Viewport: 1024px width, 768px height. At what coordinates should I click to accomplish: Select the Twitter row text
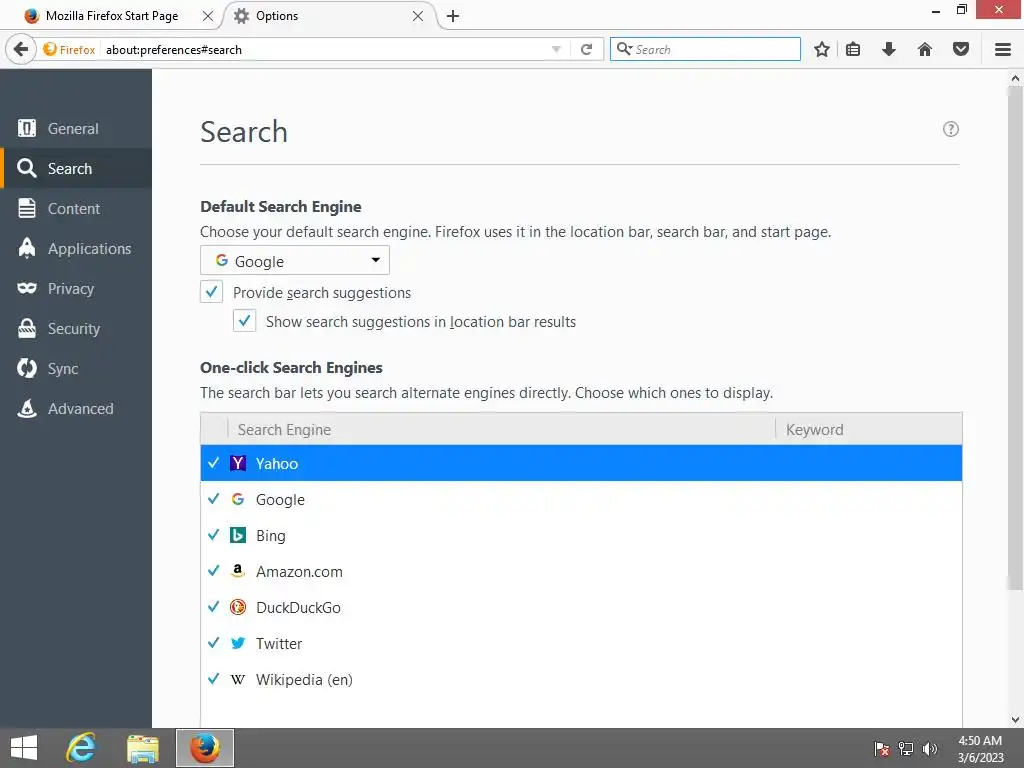point(279,643)
